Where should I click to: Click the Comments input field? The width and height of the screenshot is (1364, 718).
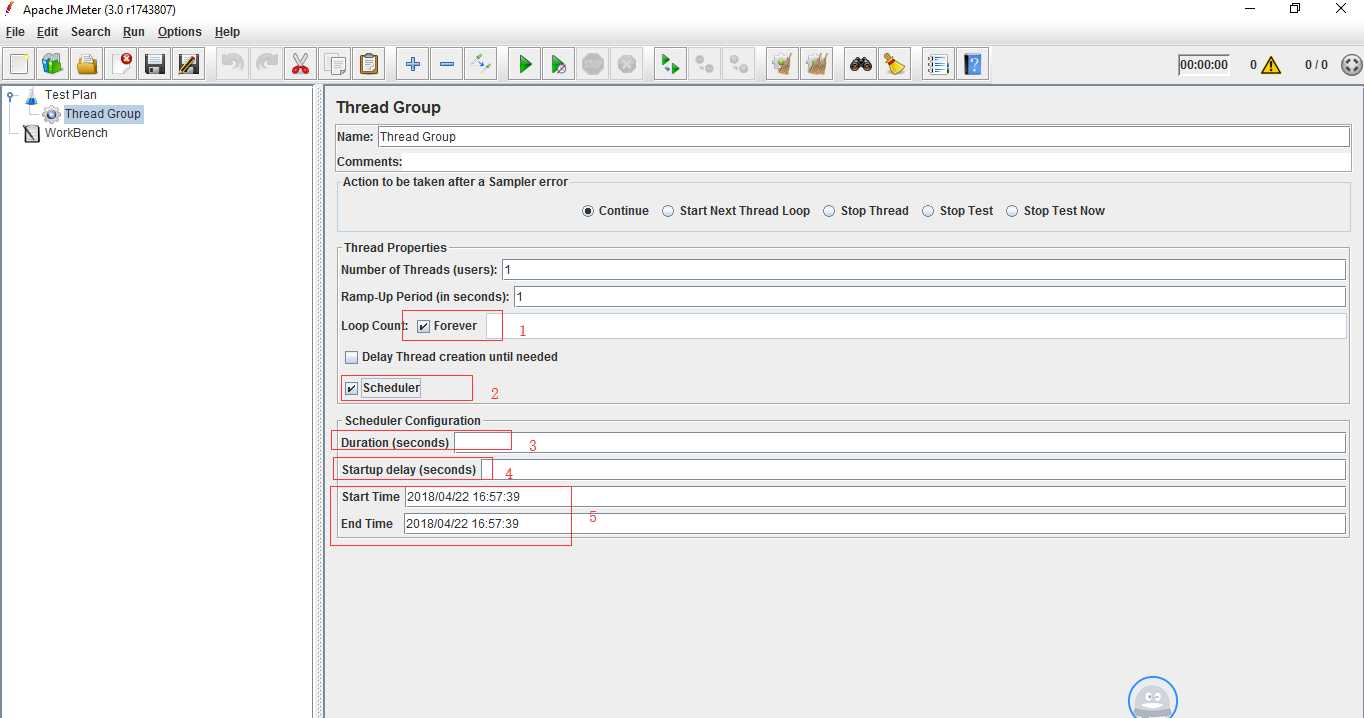(x=876, y=162)
